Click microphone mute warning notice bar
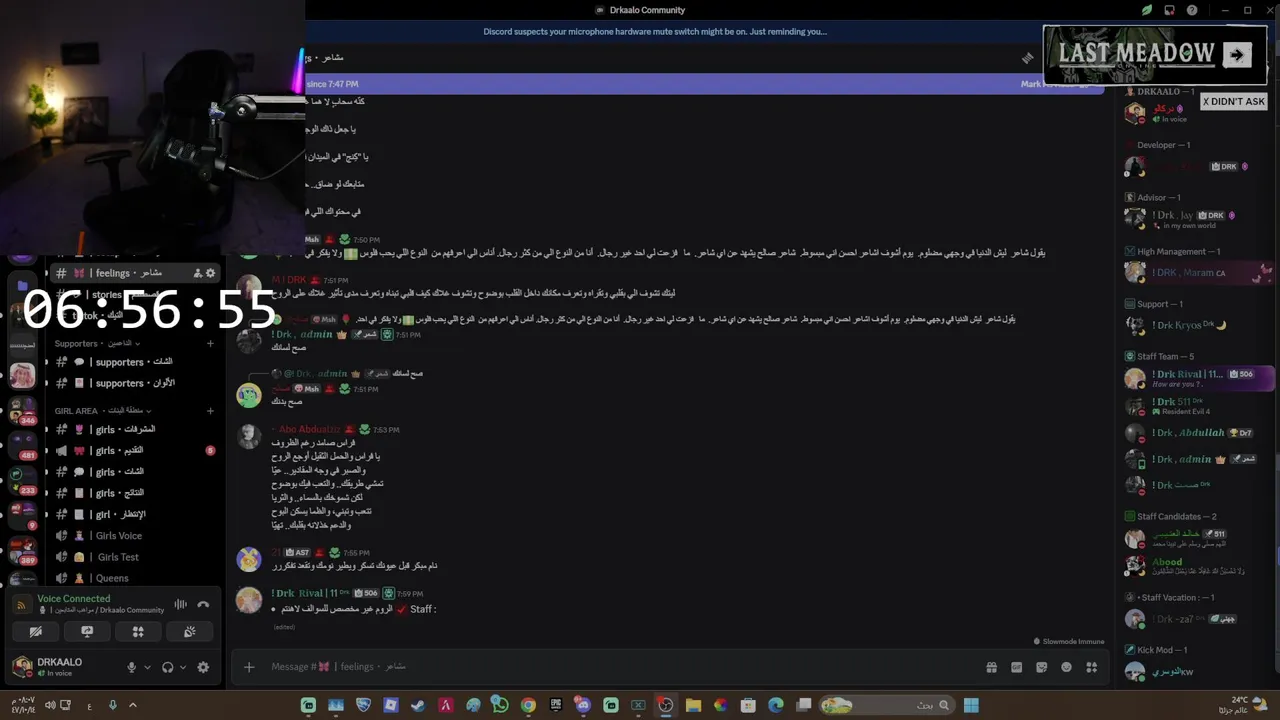Viewport: 1280px width, 720px height. pos(655,31)
